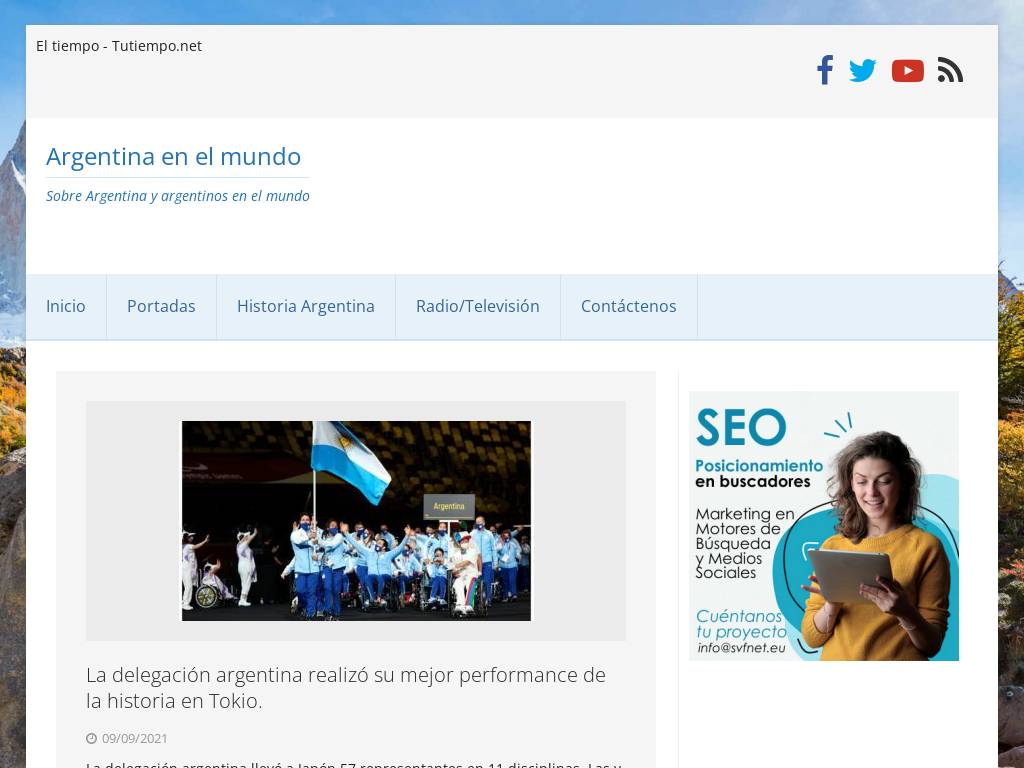Click the tagline Sobre Argentina y argentinos

pyautogui.click(x=178, y=196)
